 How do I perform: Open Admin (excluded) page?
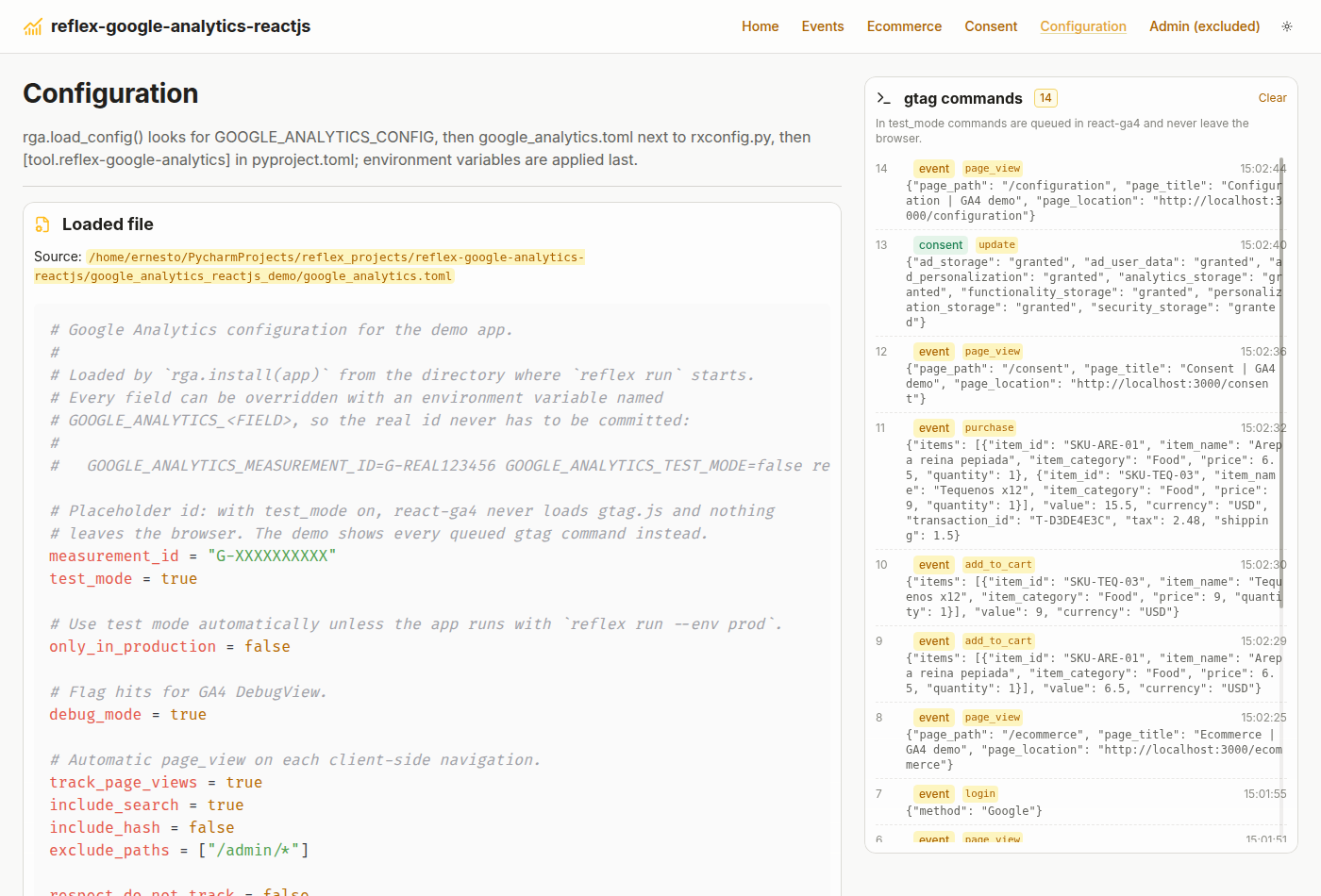click(x=1205, y=26)
